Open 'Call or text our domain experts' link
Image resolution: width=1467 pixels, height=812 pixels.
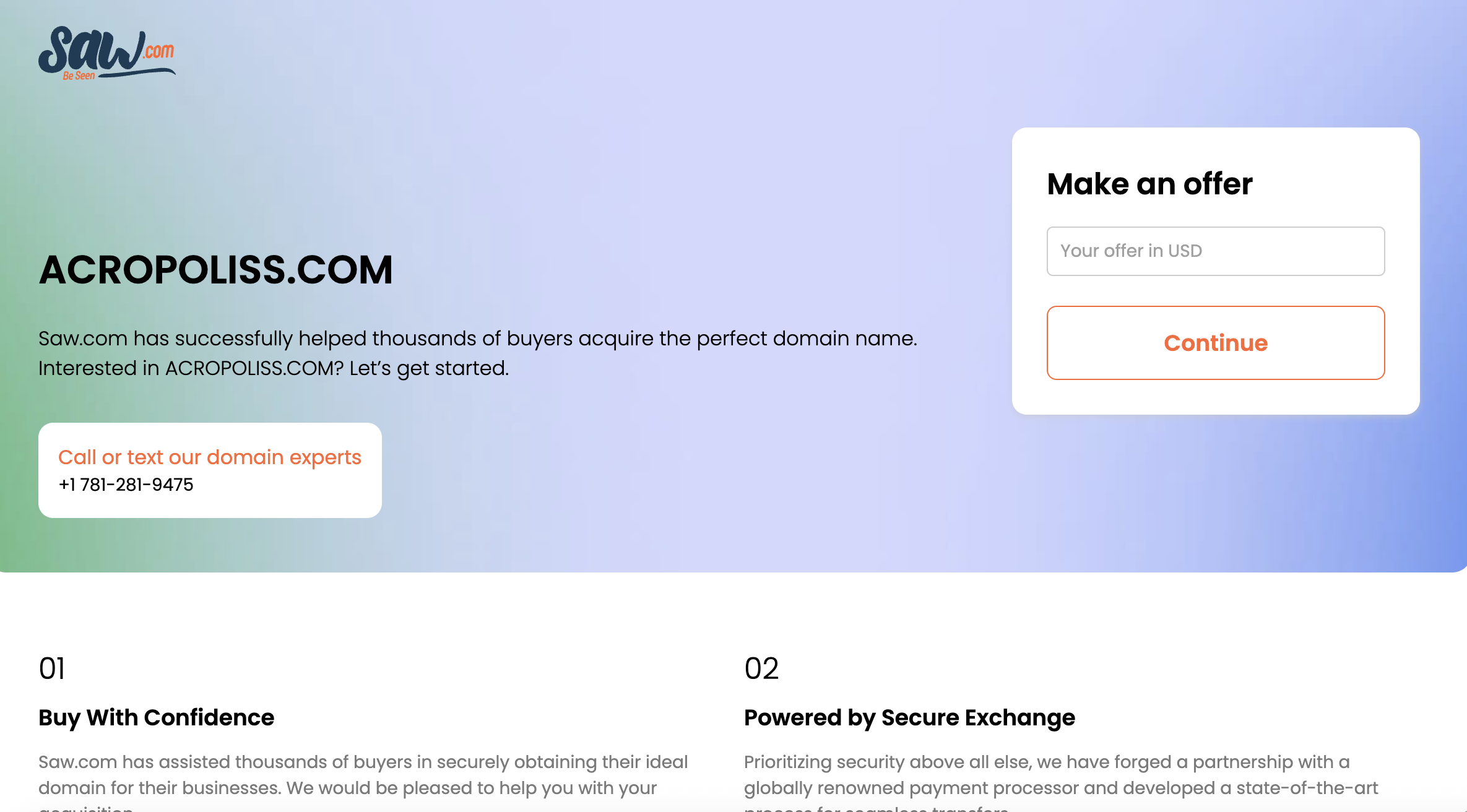click(209, 457)
